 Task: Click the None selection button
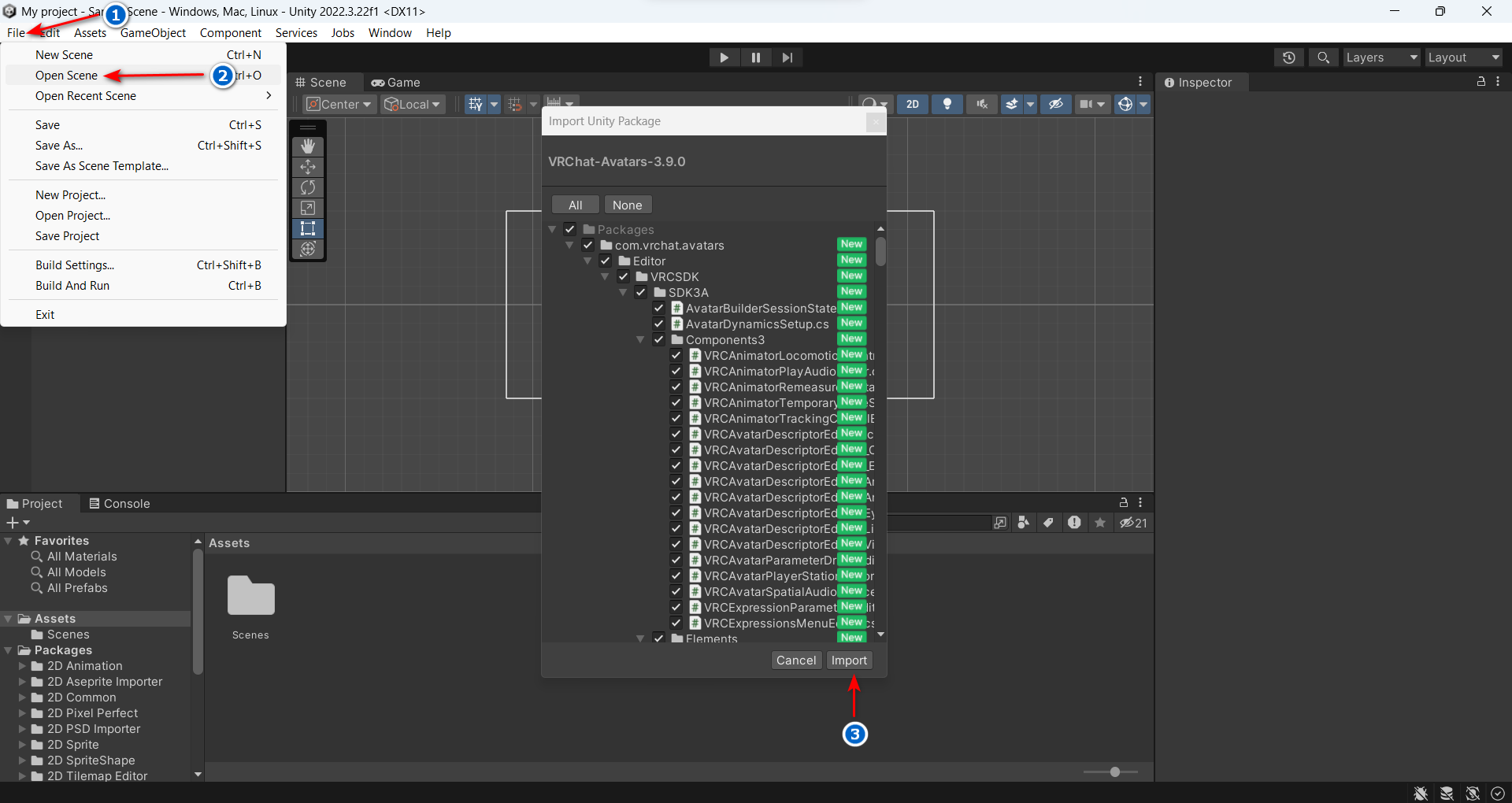[627, 205]
